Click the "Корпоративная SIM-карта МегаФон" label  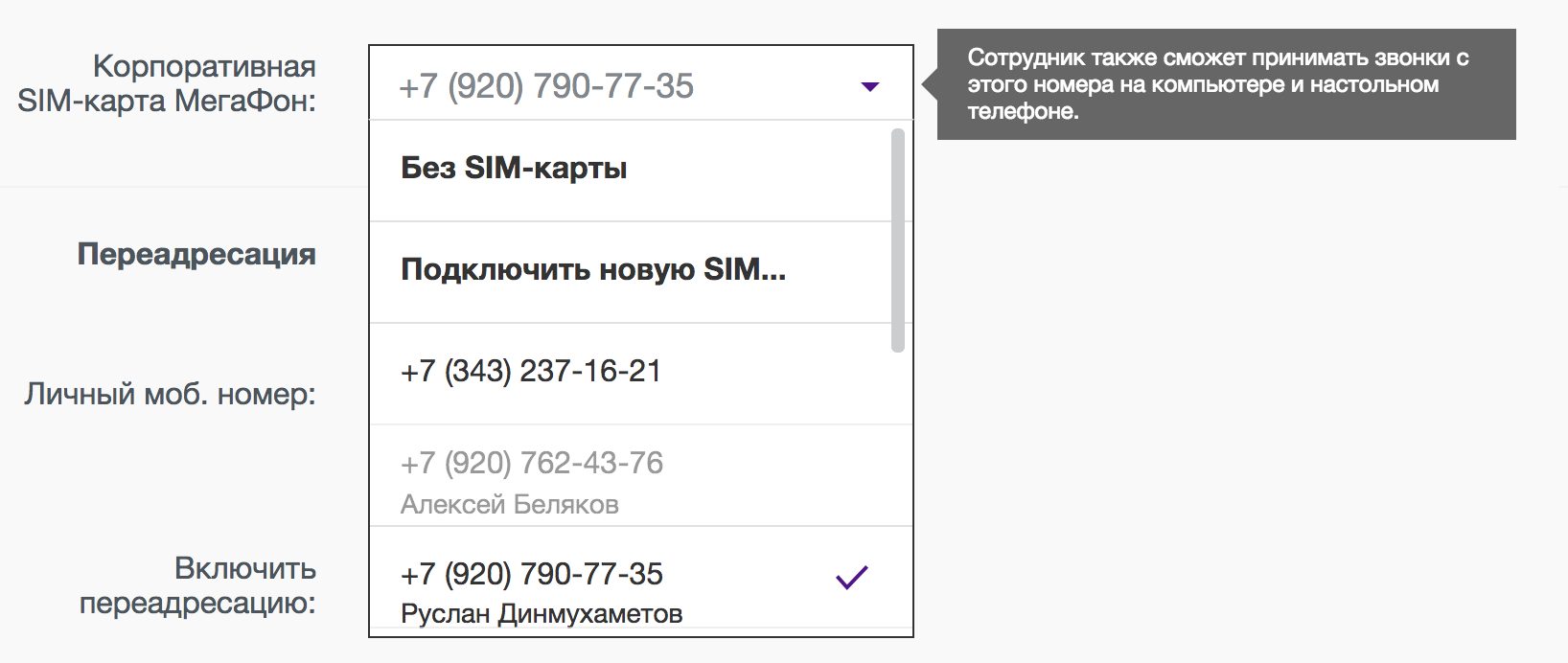click(203, 67)
